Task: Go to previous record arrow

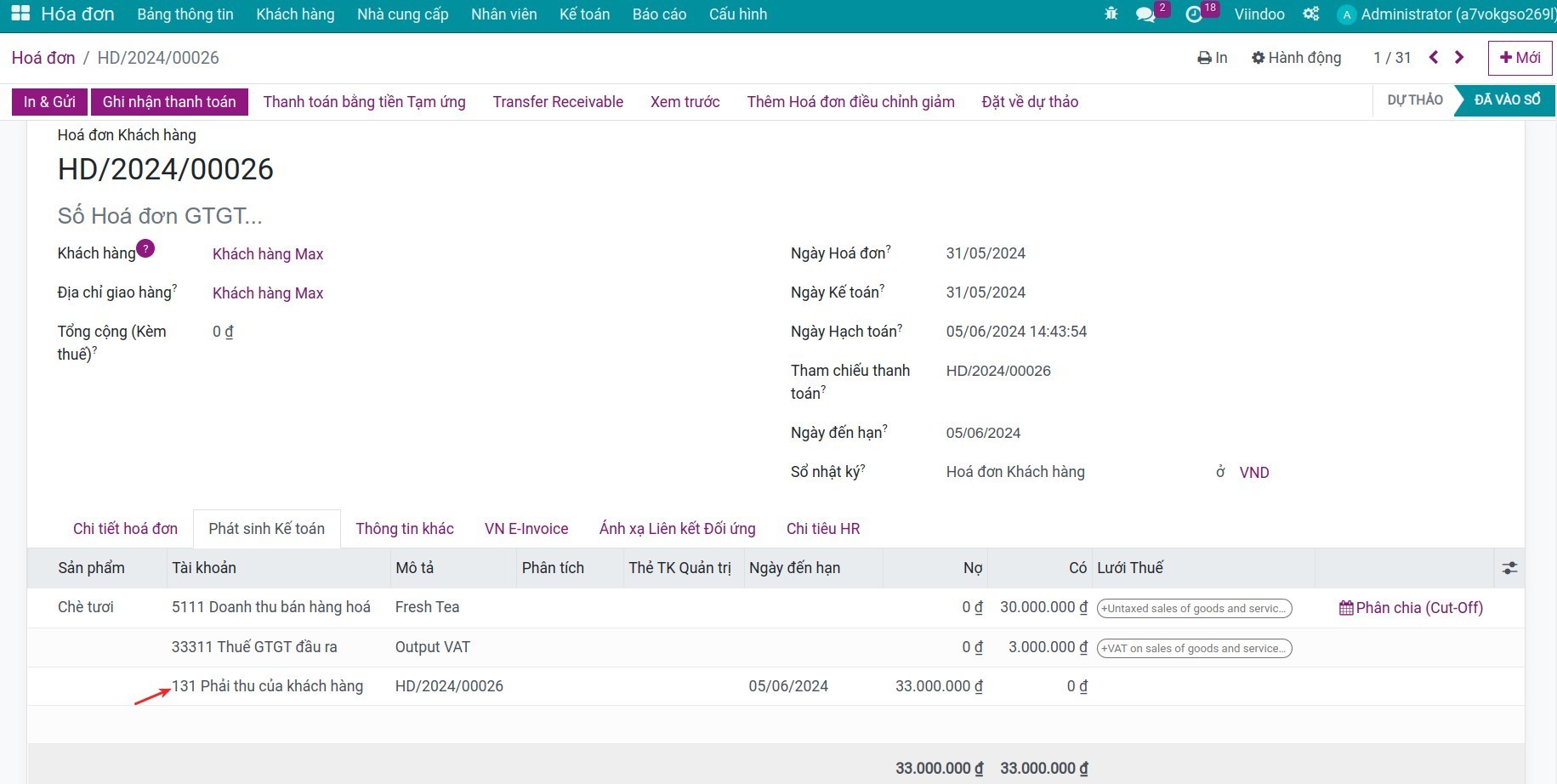Action: (x=1434, y=57)
